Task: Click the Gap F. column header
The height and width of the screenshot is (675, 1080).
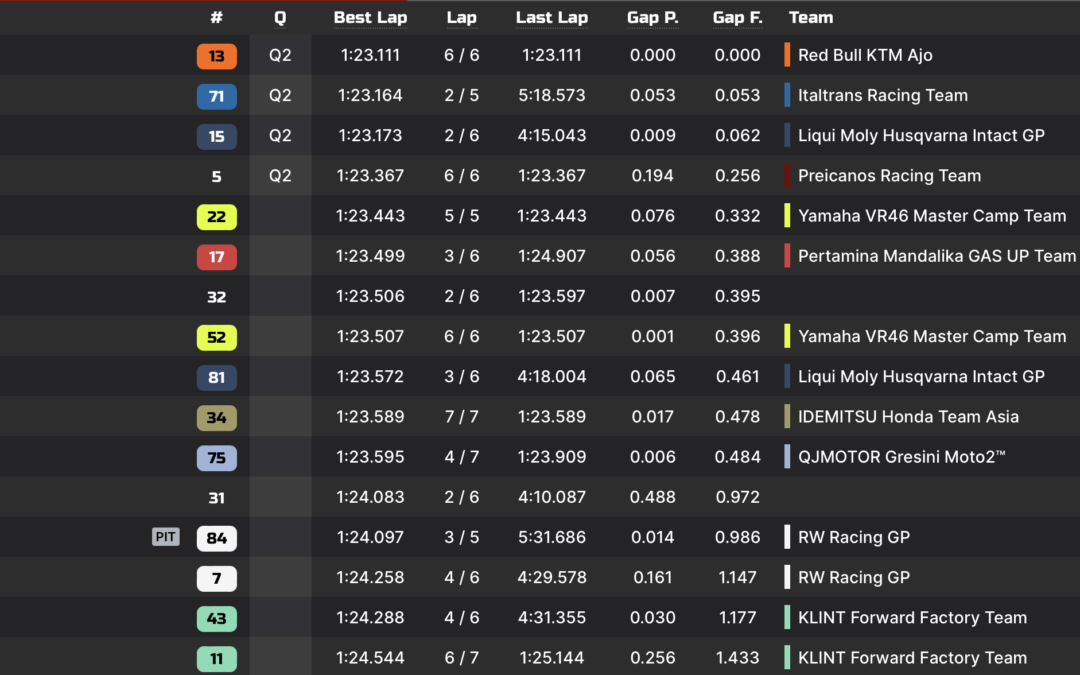Action: pos(737,18)
